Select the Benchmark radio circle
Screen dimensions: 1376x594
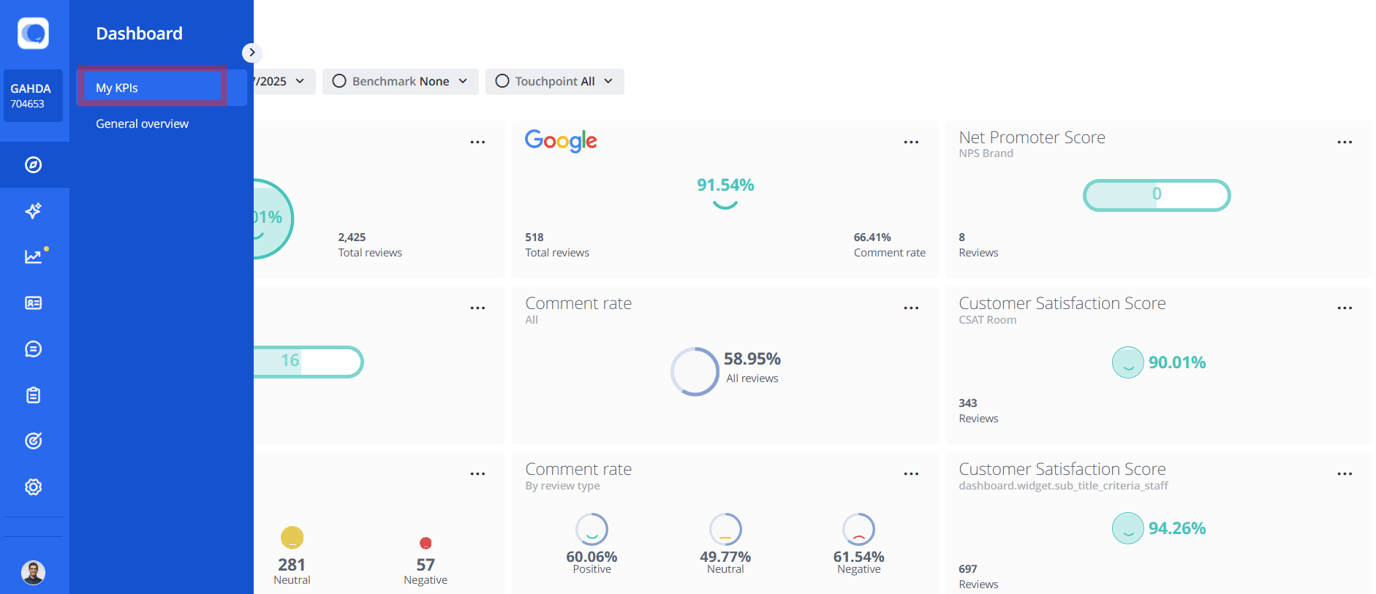340,81
